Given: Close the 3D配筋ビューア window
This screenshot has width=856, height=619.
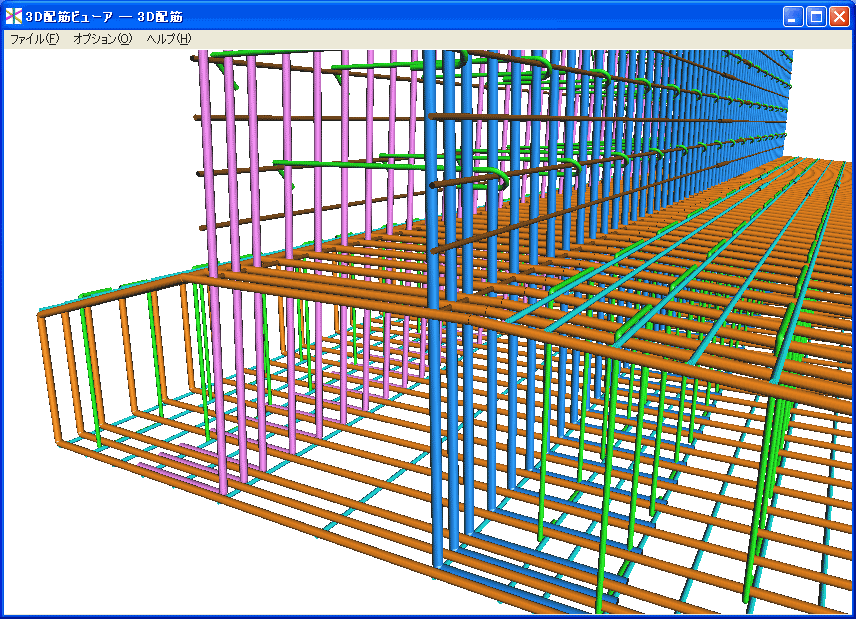Looking at the screenshot, I should point(839,16).
